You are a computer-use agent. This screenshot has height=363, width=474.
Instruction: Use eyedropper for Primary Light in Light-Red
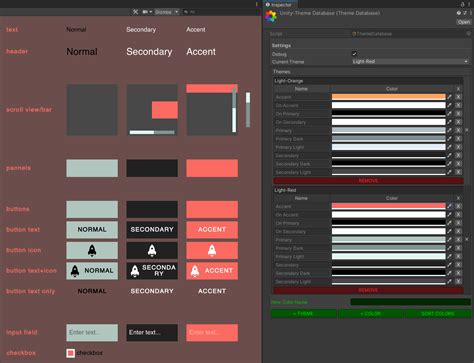click(450, 256)
